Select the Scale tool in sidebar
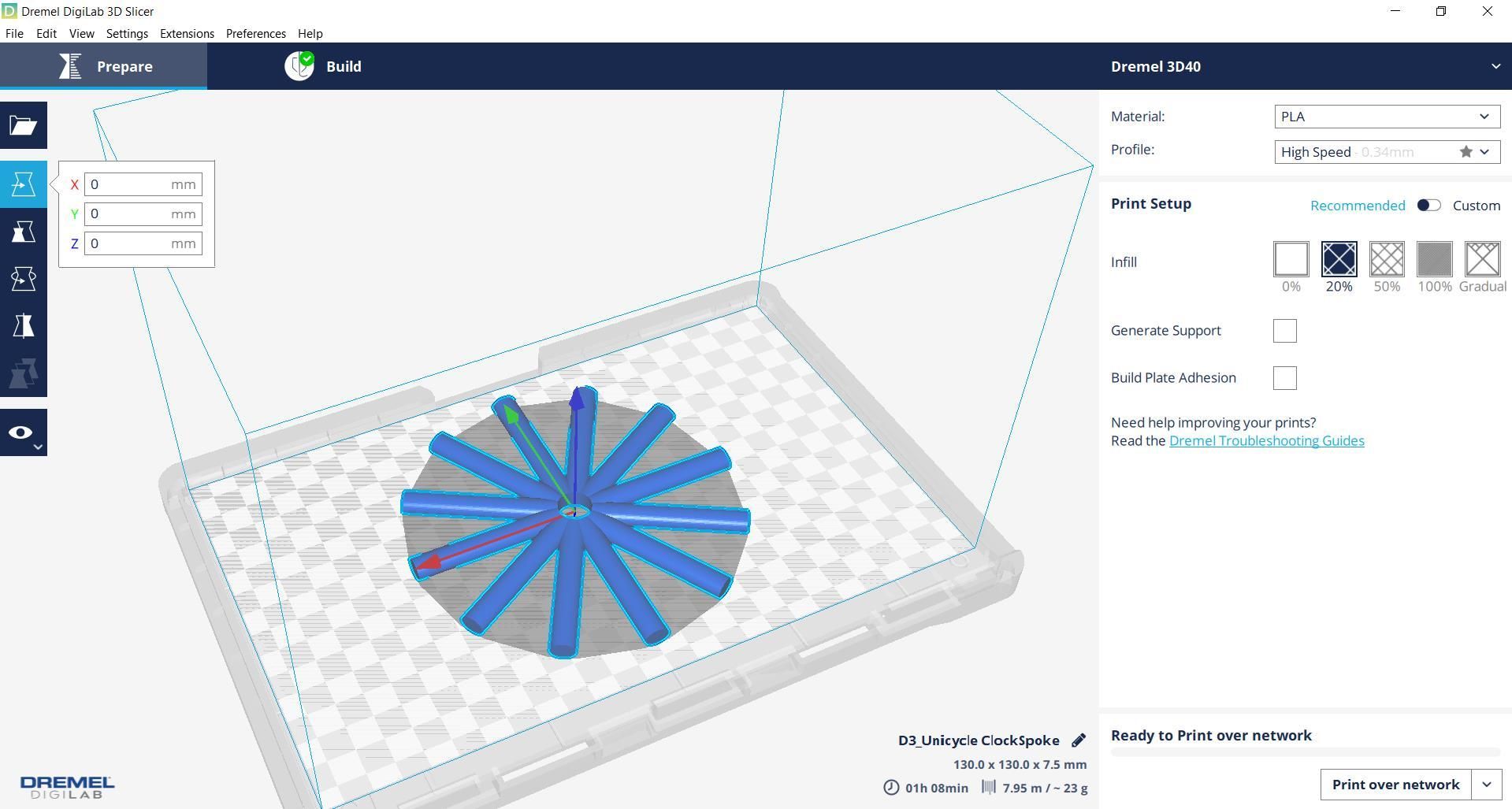 [x=24, y=232]
